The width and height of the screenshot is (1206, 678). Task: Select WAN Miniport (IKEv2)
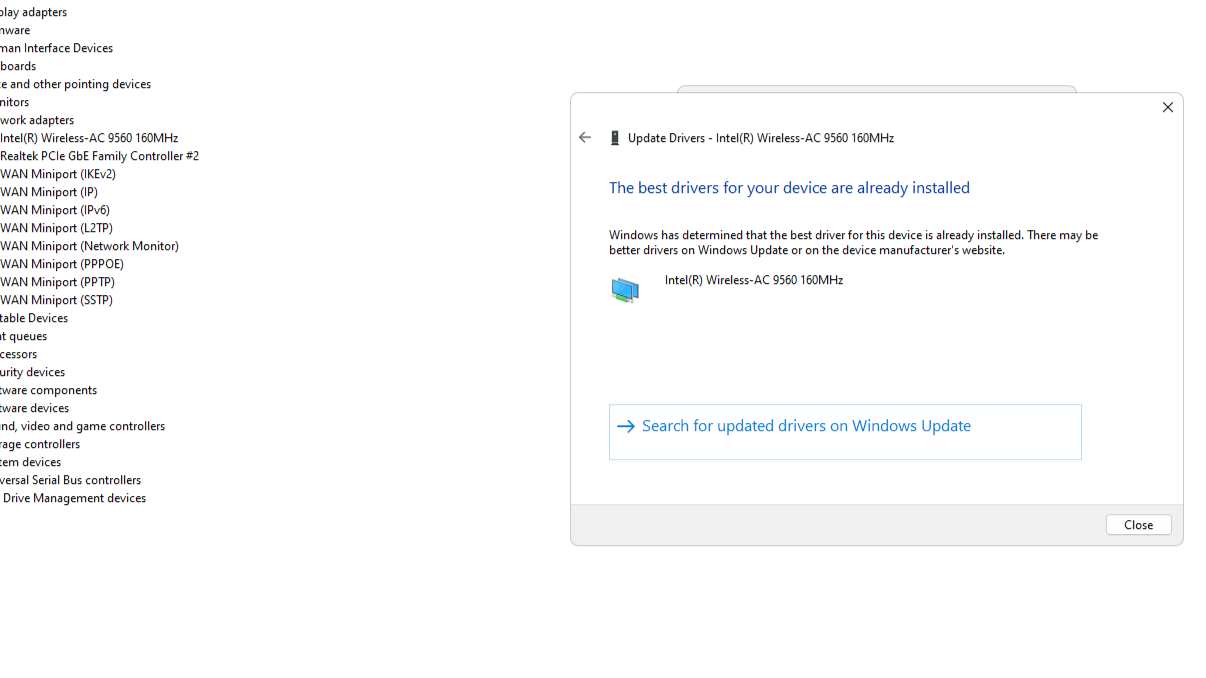click(58, 174)
